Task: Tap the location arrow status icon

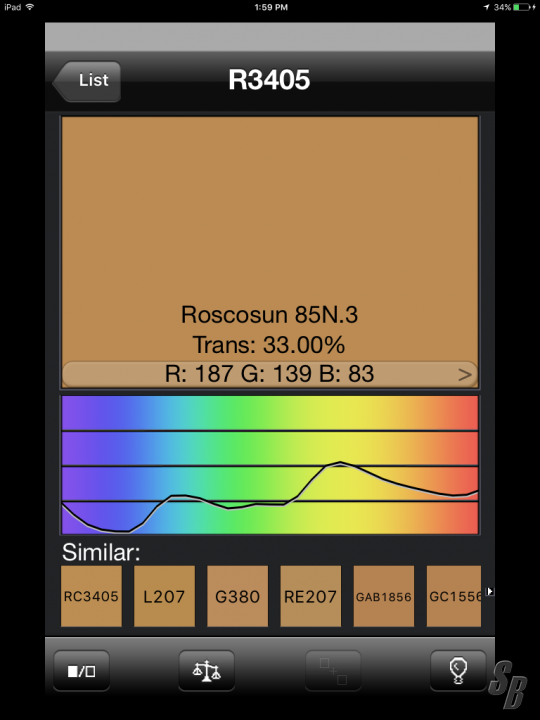Action: tap(486, 7)
